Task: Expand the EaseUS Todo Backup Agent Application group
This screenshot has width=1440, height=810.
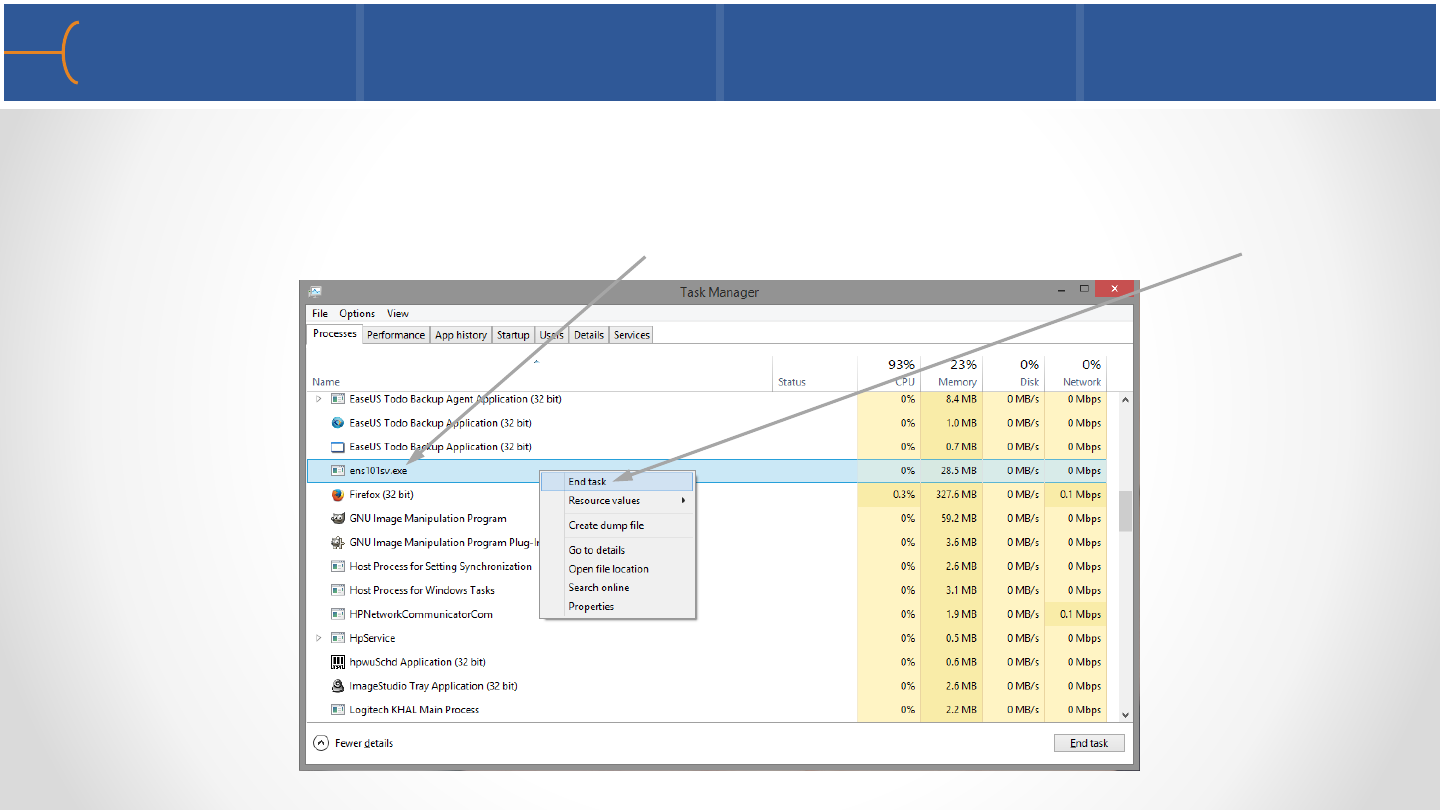Action: tap(319, 399)
